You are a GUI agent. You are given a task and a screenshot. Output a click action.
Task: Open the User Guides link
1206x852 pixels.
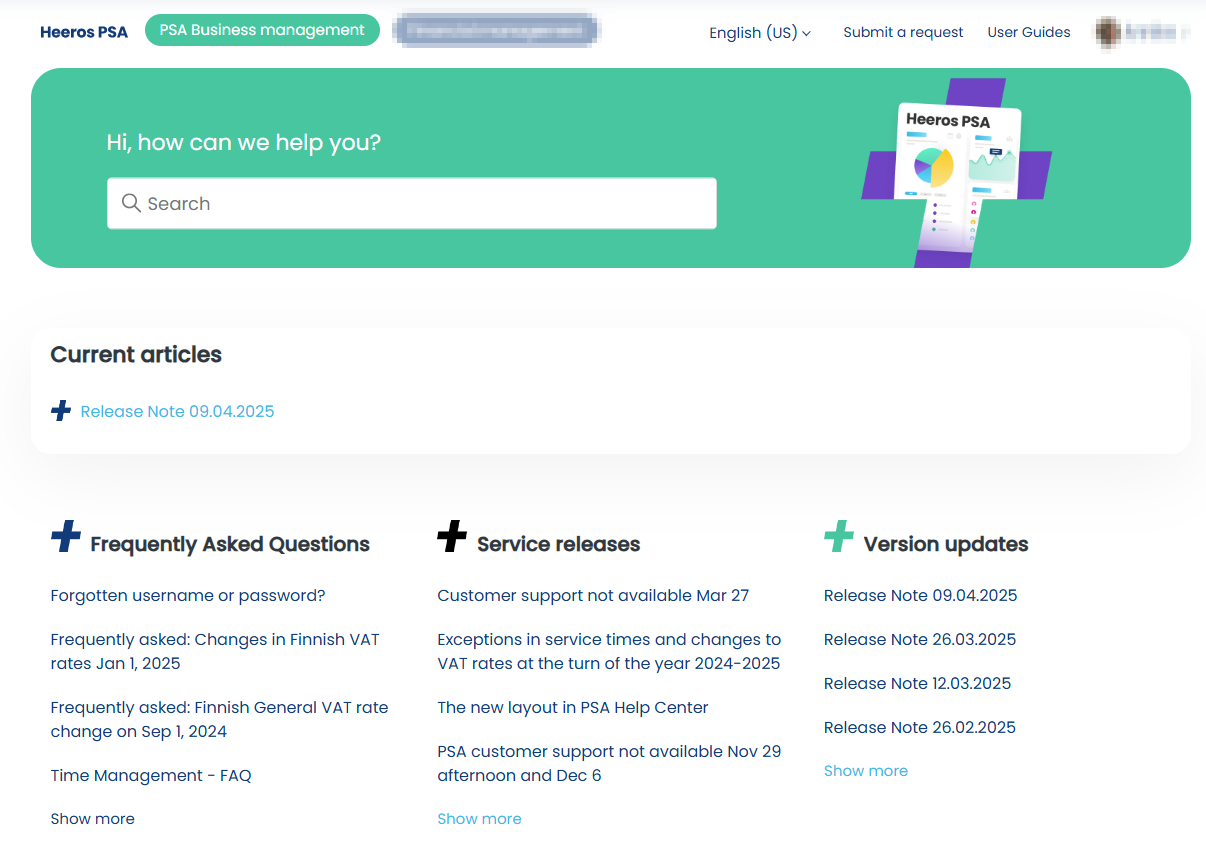tap(1029, 32)
